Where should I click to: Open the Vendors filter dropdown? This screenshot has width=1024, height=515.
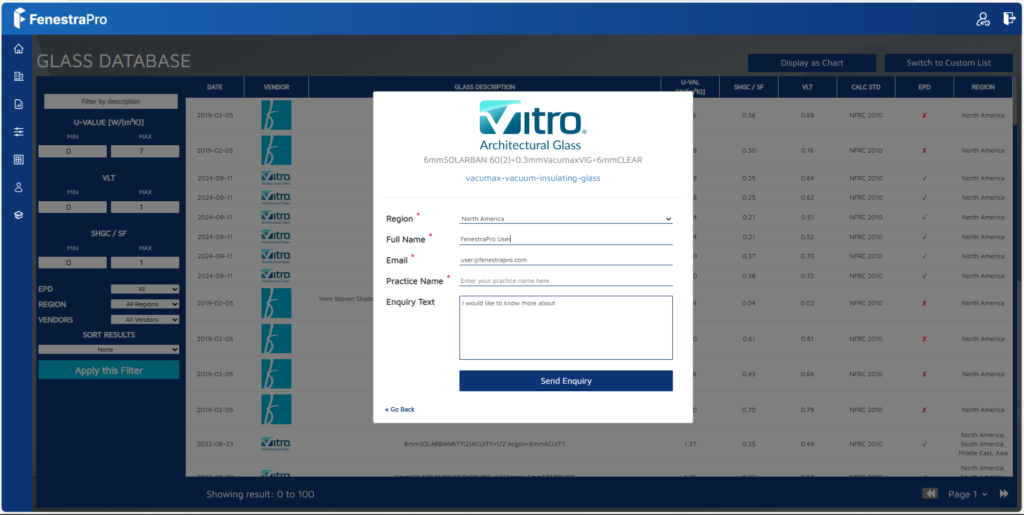coord(144,320)
